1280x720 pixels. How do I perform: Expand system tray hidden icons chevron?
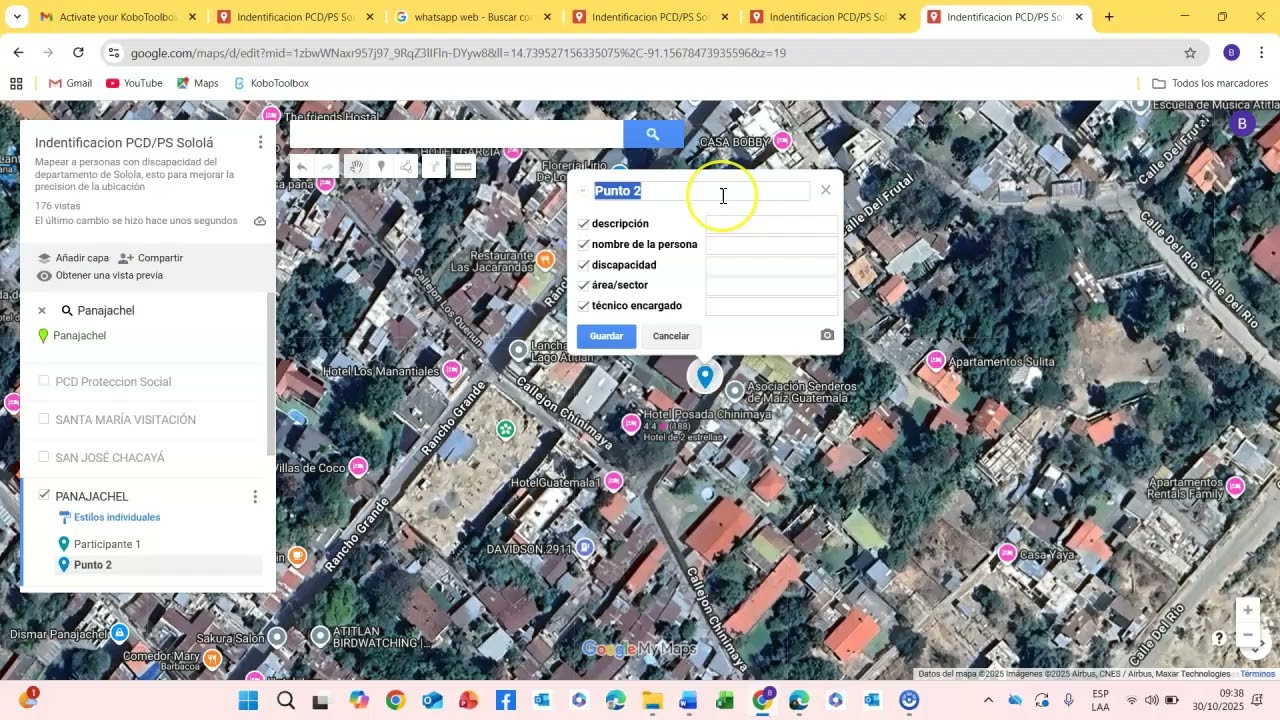tap(988, 700)
